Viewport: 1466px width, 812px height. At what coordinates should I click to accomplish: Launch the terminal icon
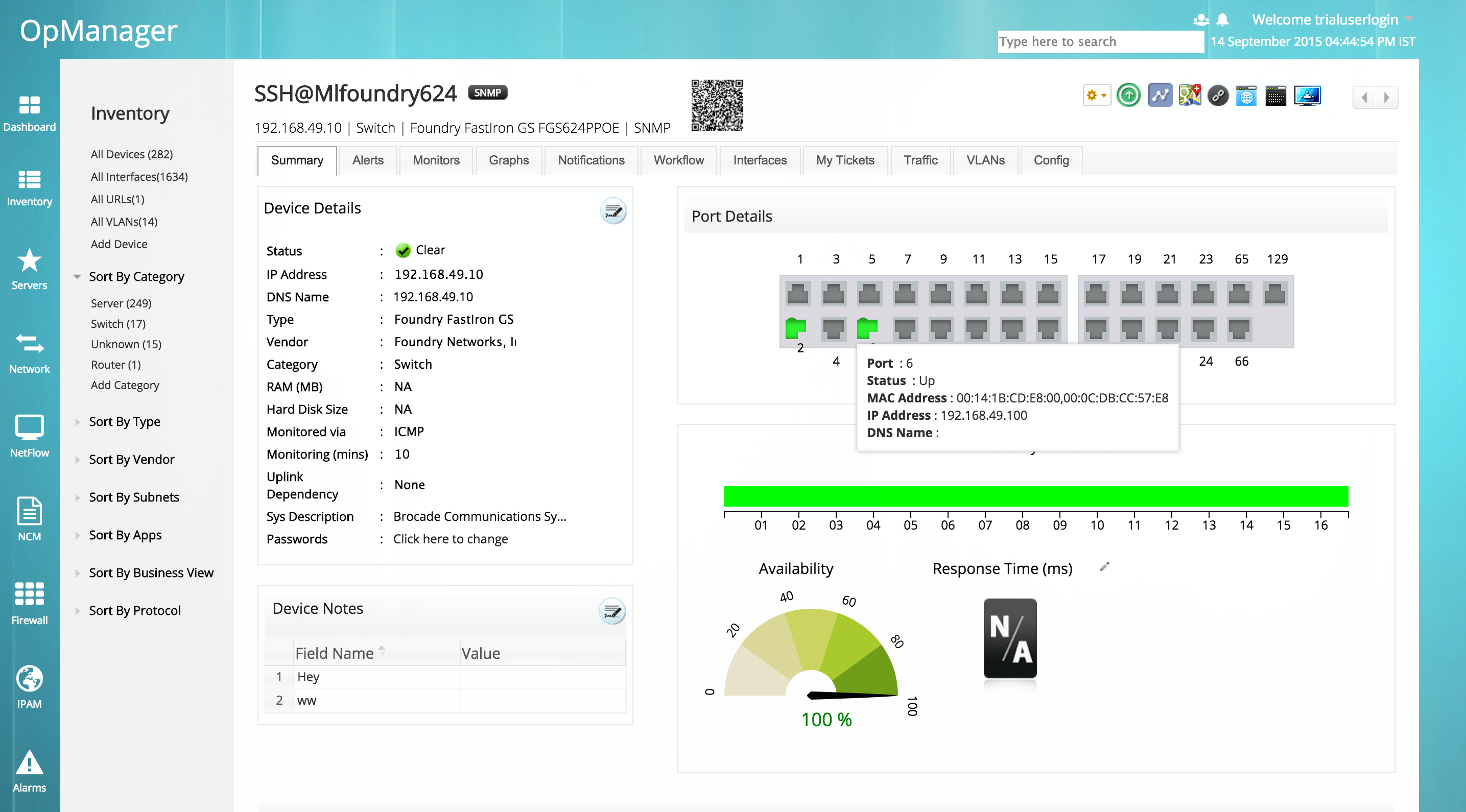point(1276,95)
